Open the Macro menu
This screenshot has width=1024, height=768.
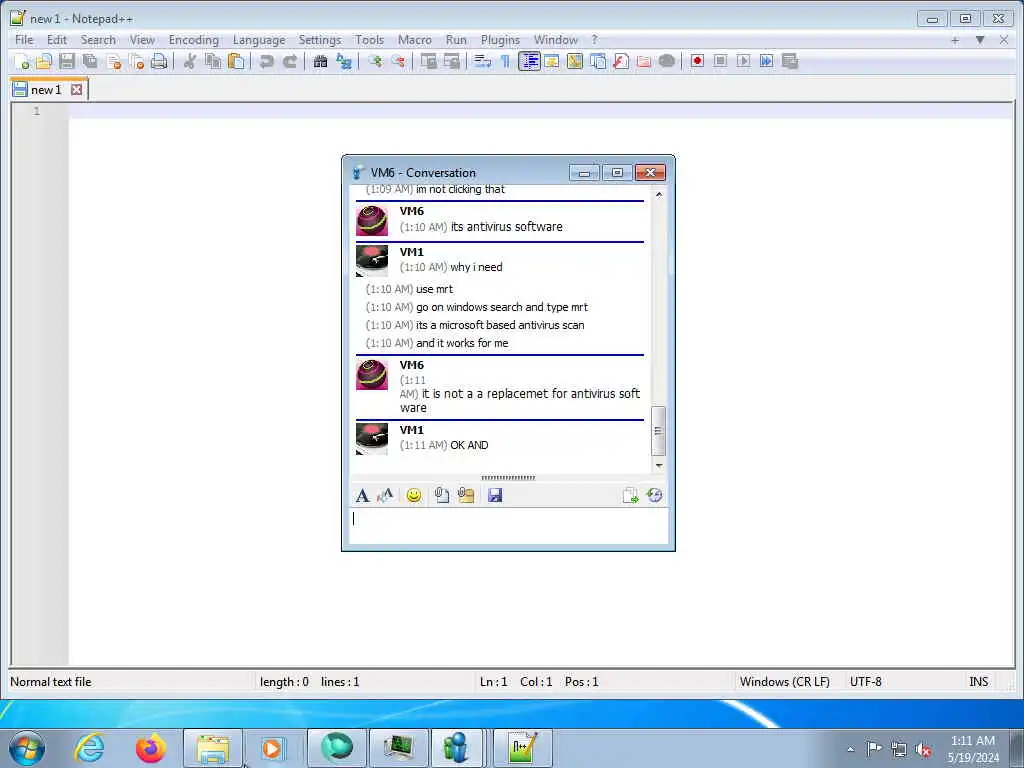pos(415,40)
